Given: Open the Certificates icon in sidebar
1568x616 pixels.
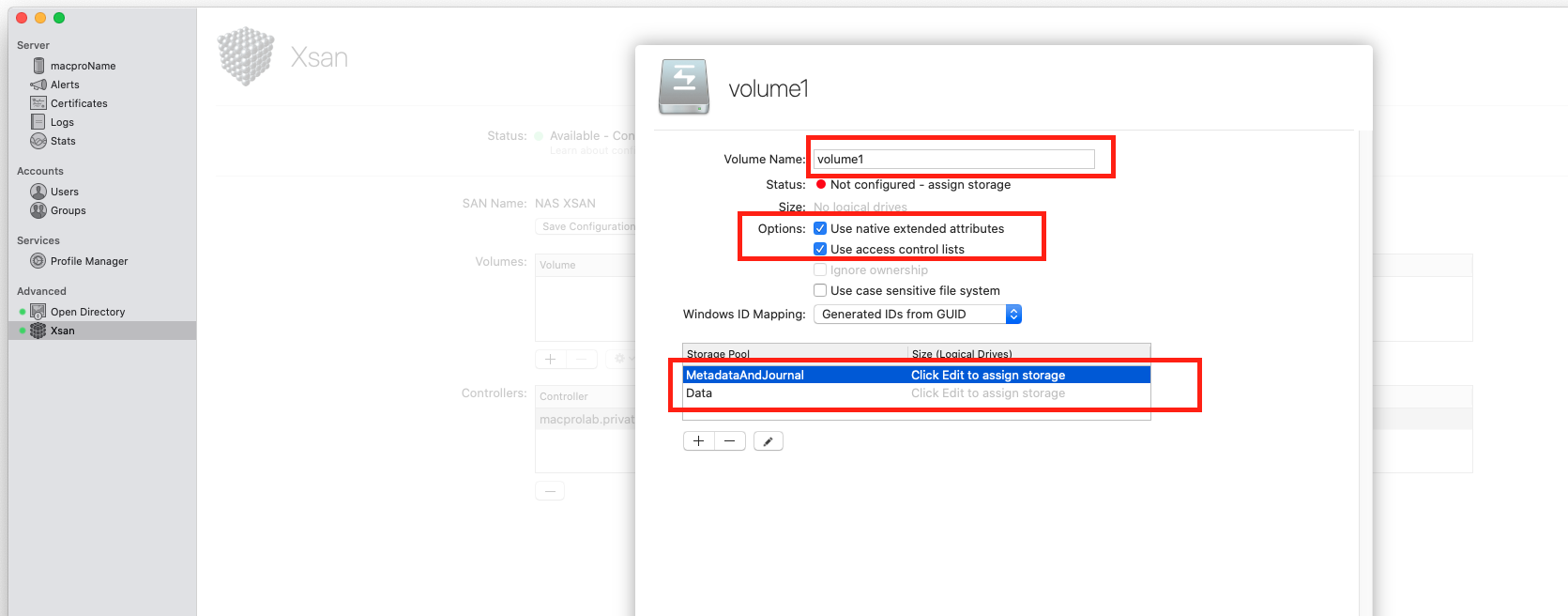Looking at the screenshot, I should (38, 103).
